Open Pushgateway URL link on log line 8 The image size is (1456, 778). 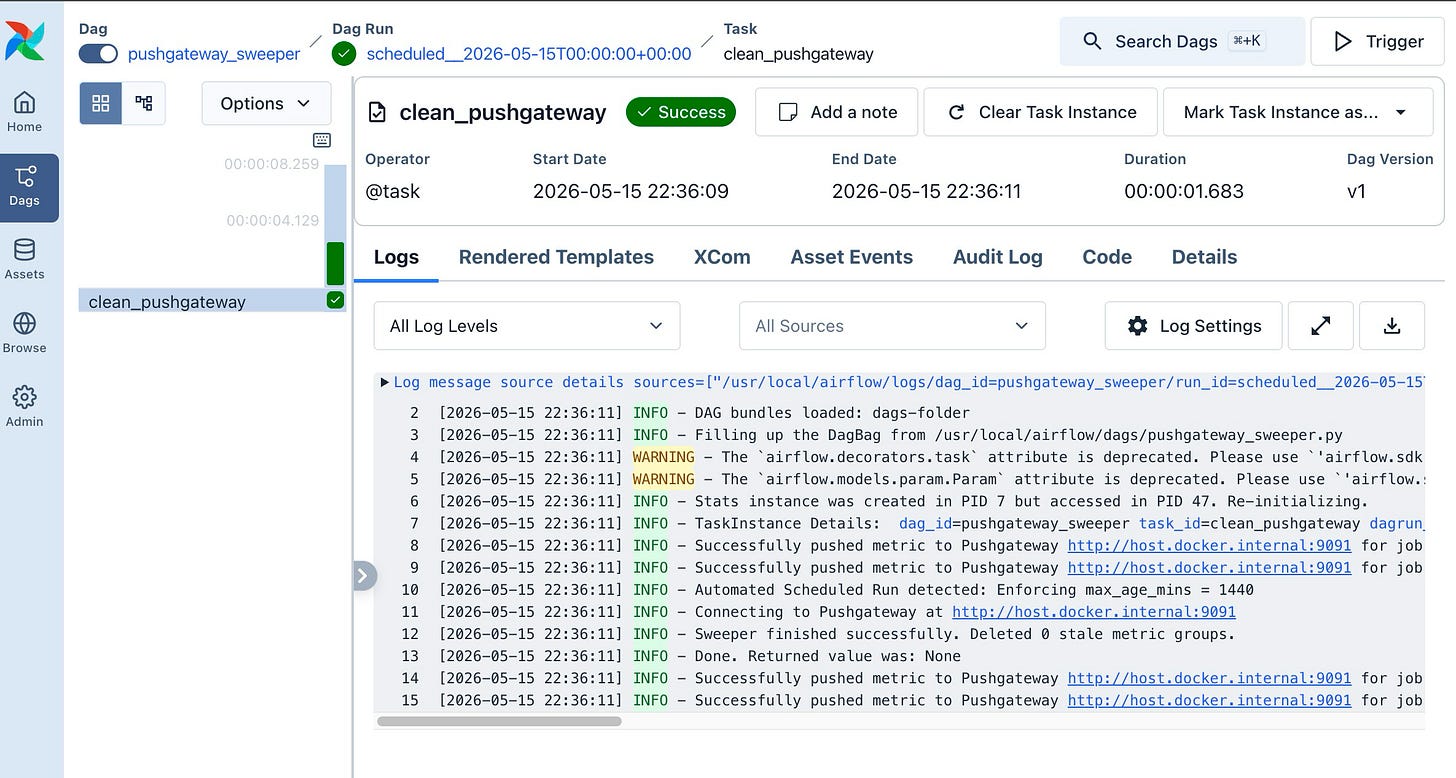1209,545
